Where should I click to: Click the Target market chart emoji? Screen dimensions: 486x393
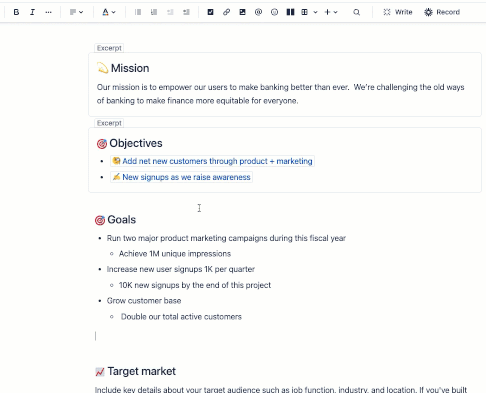(x=100, y=372)
